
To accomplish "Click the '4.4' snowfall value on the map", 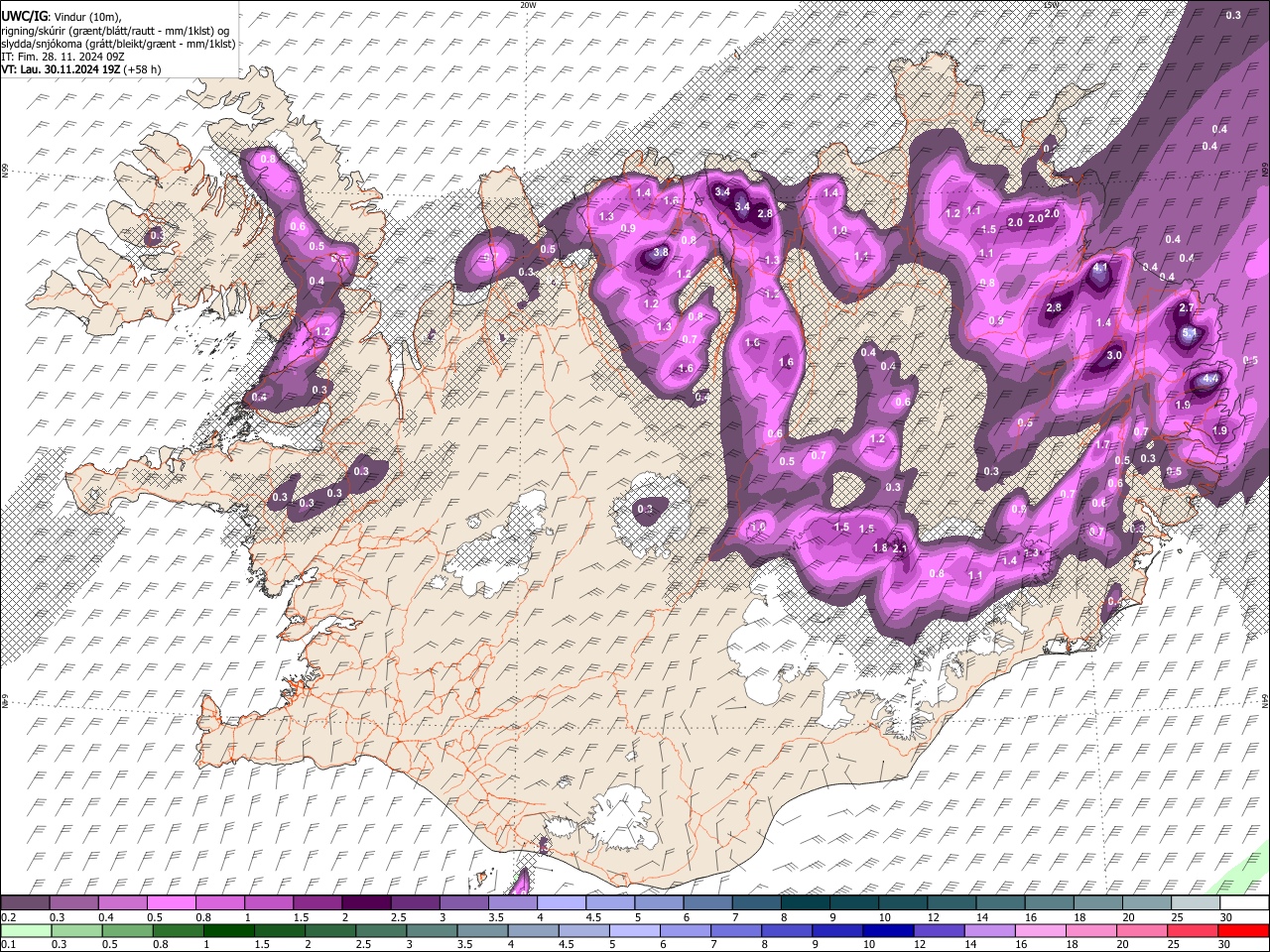I will pyautogui.click(x=1210, y=379).
